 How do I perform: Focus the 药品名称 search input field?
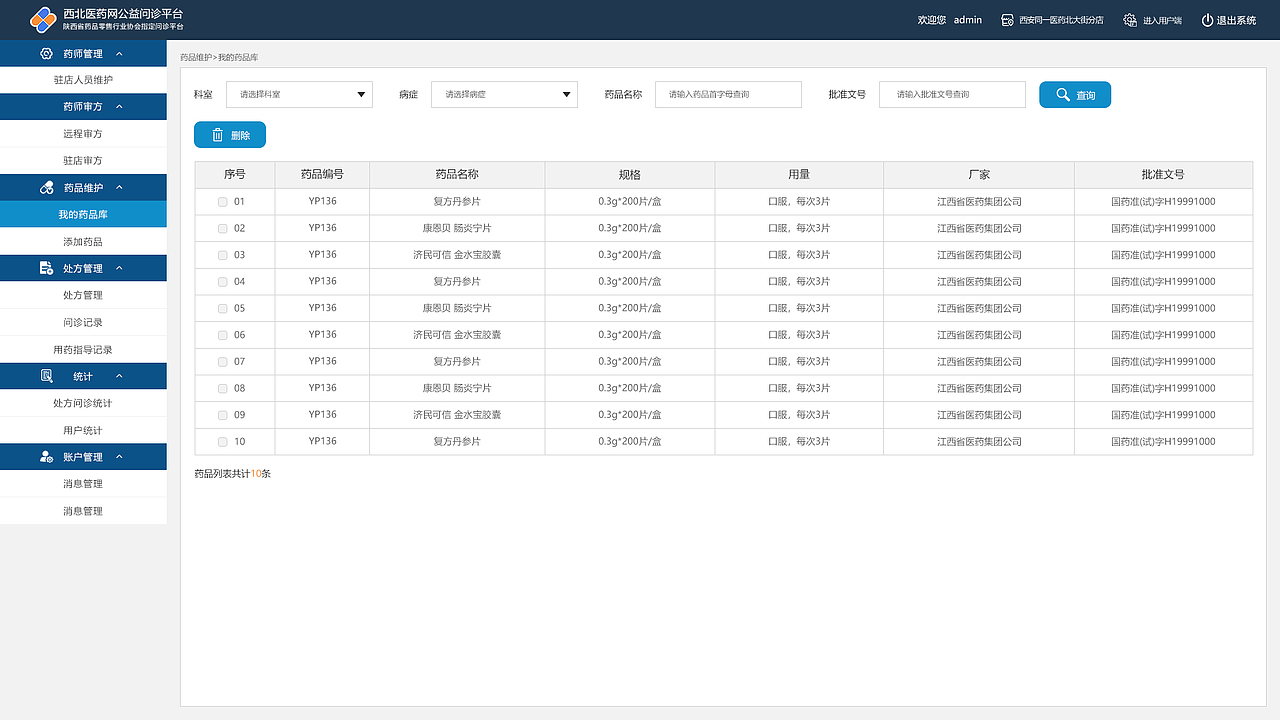click(x=728, y=94)
